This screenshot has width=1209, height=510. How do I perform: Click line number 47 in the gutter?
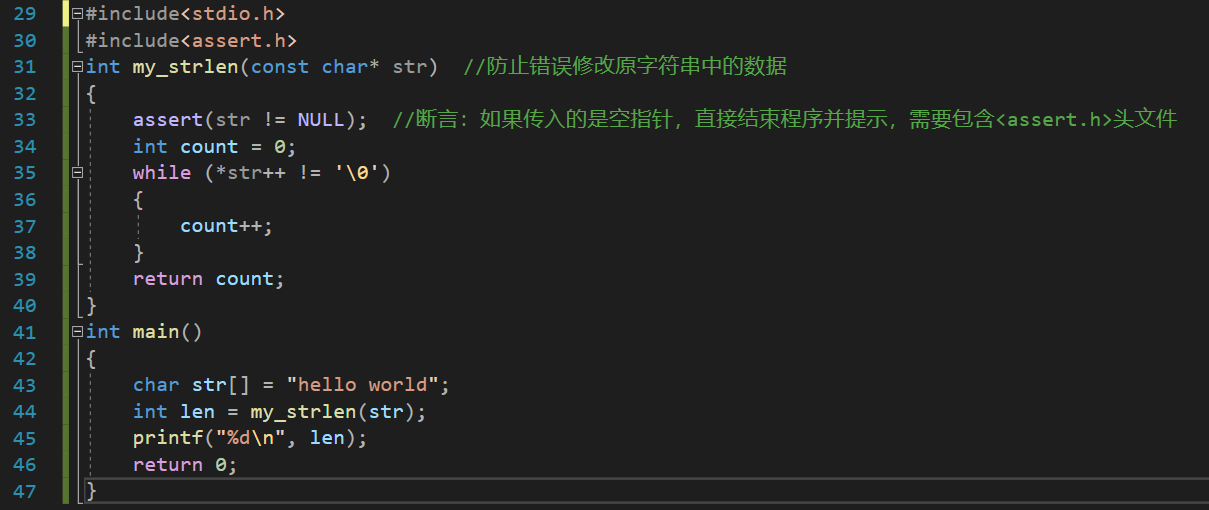[x=25, y=491]
